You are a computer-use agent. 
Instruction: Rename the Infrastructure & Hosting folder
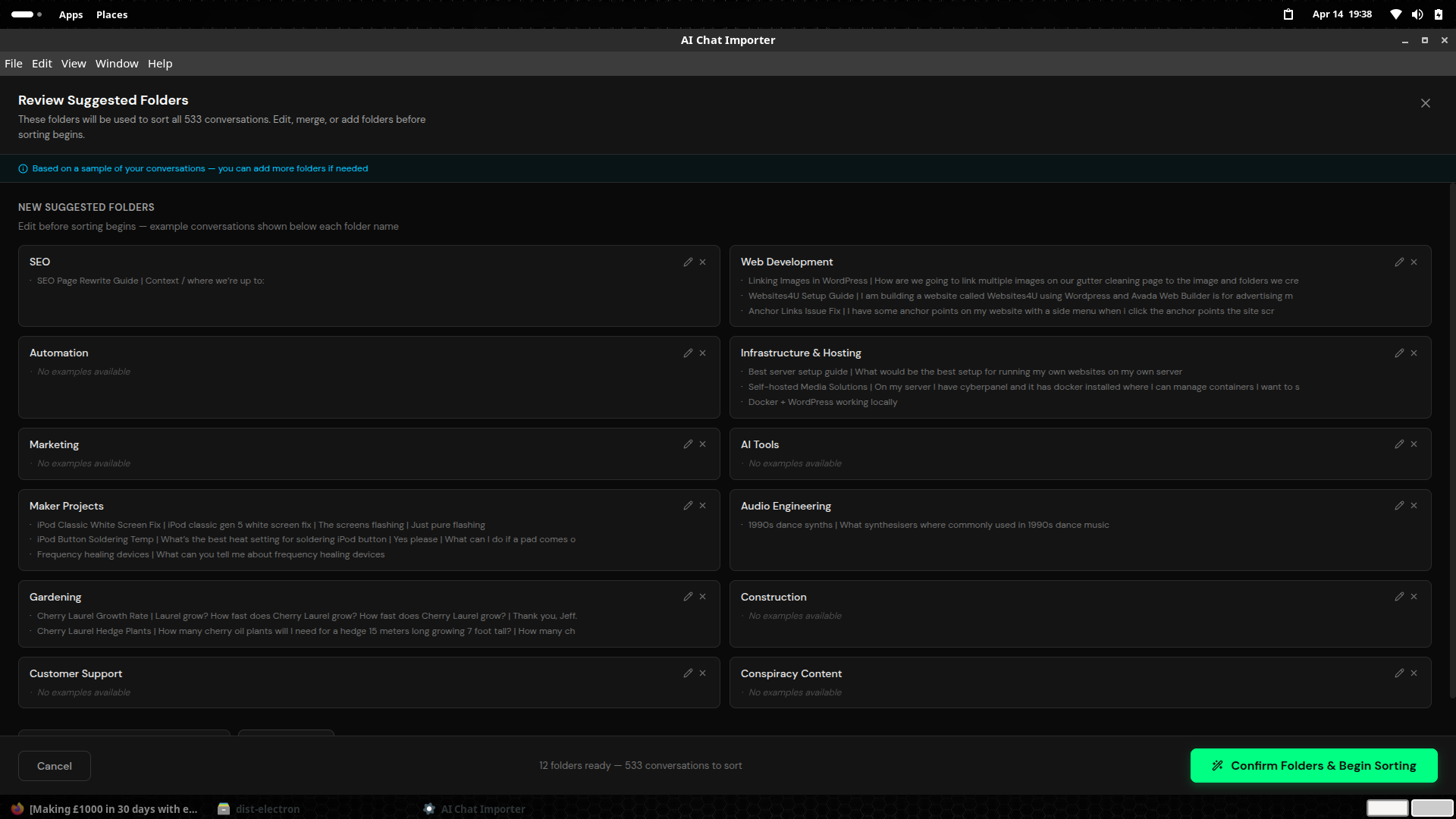coord(1399,353)
